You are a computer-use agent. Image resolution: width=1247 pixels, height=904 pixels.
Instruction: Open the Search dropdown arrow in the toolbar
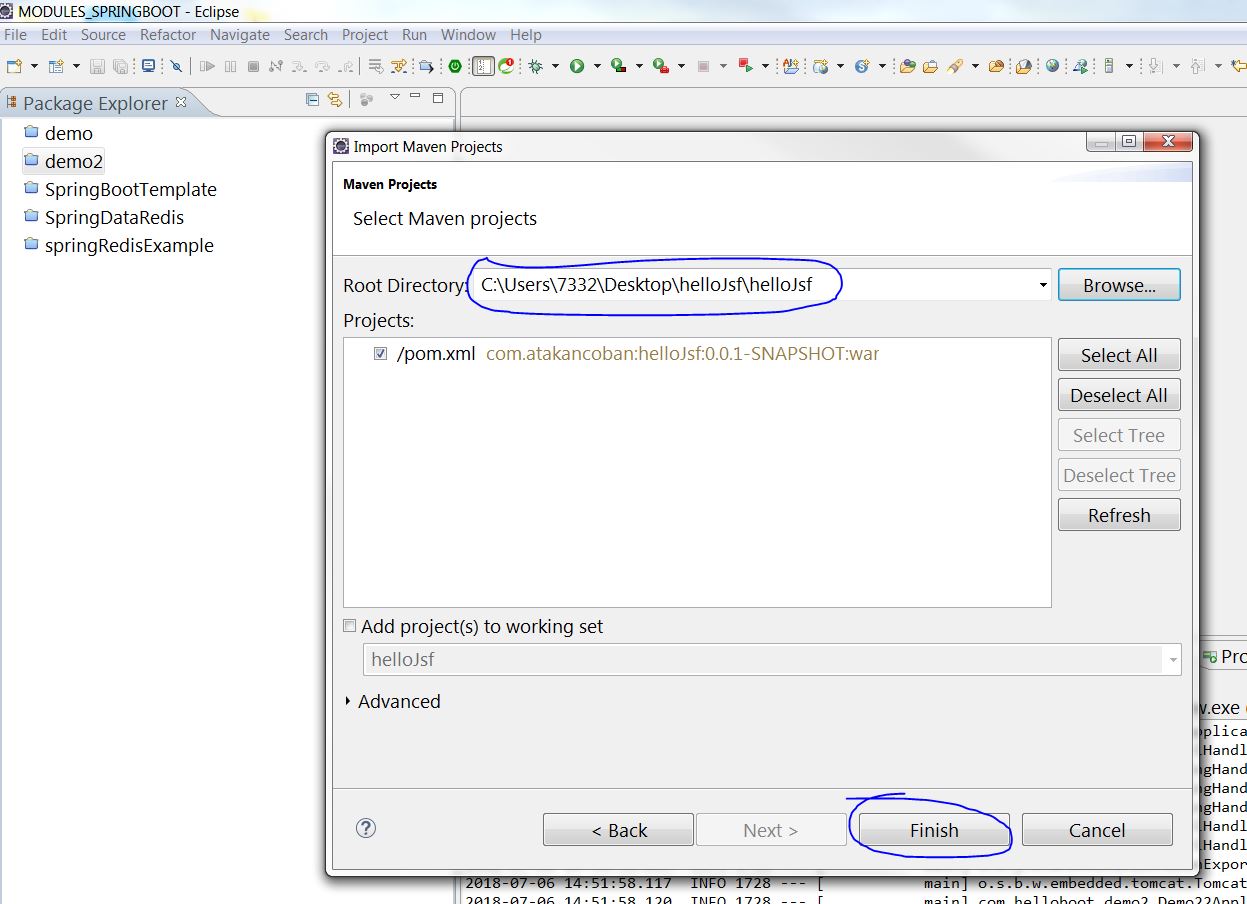click(x=975, y=67)
